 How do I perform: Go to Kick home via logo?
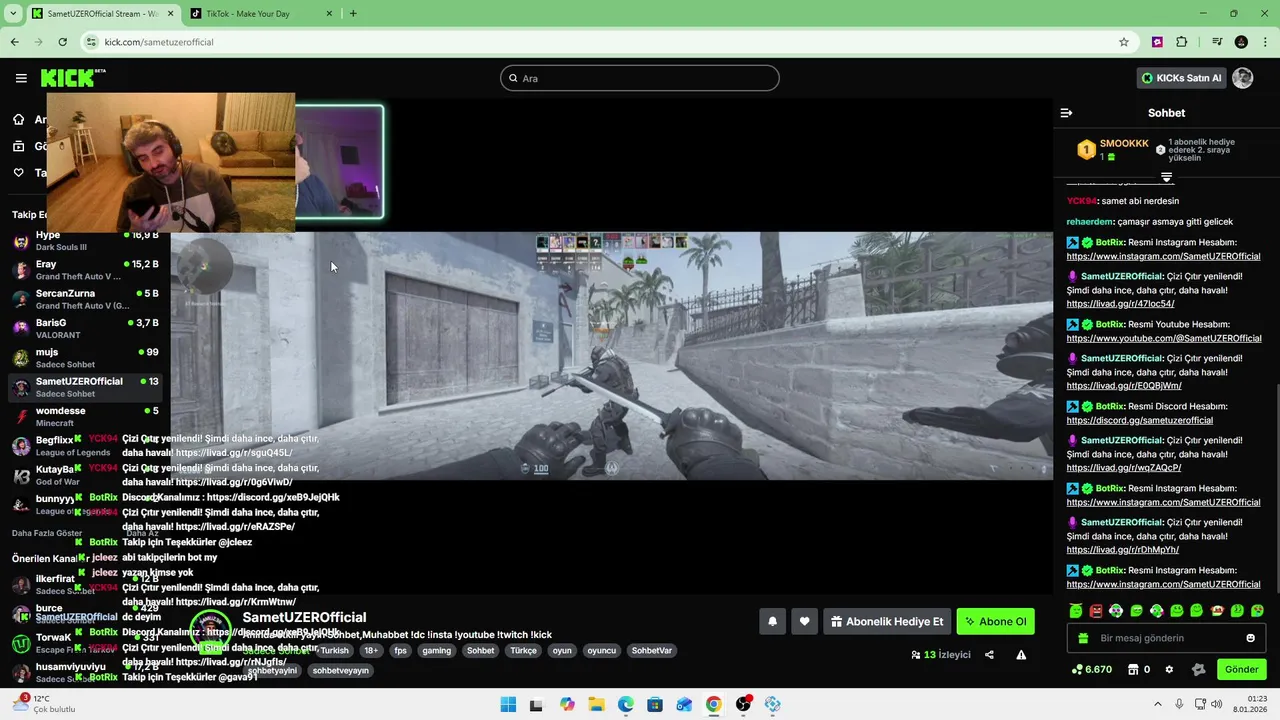pyautogui.click(x=72, y=78)
